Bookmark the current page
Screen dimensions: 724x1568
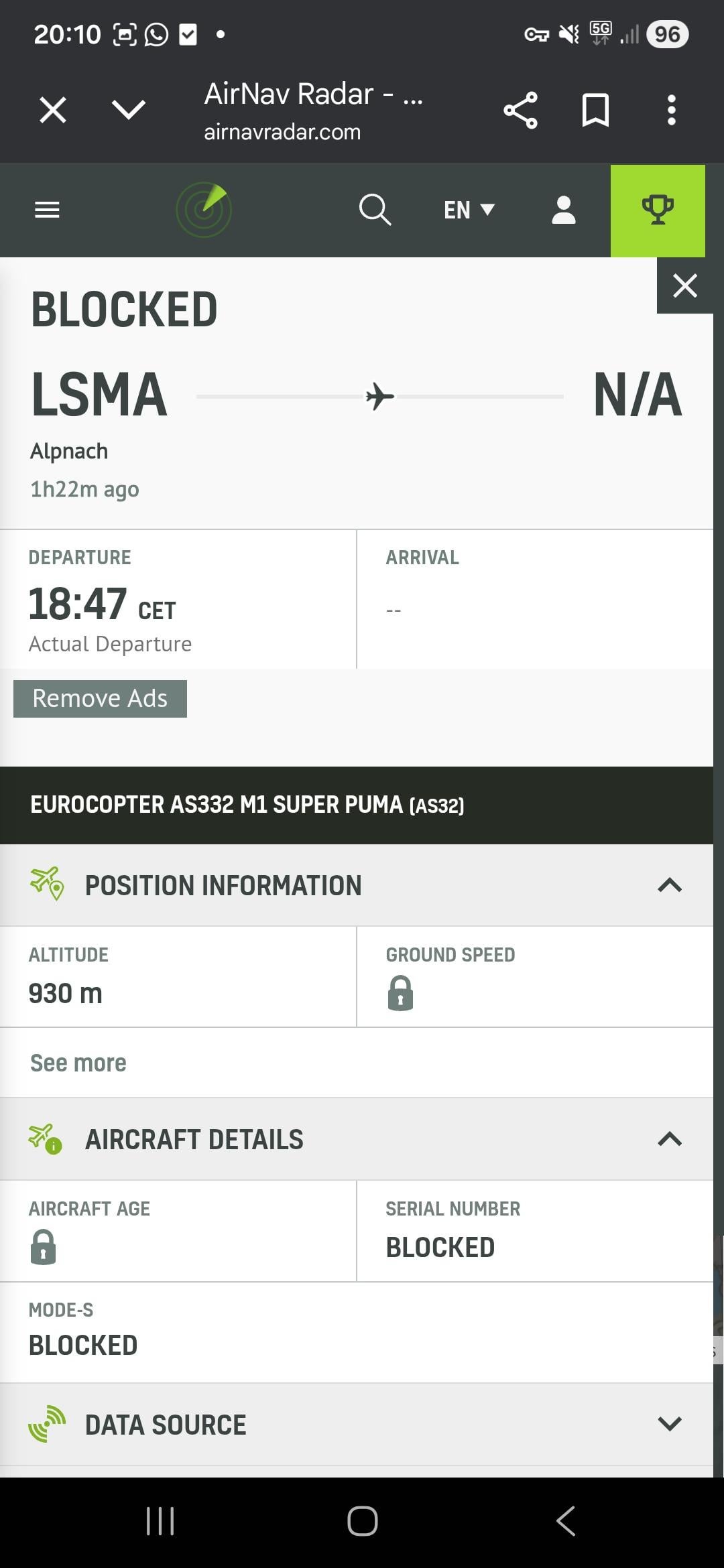[595, 111]
